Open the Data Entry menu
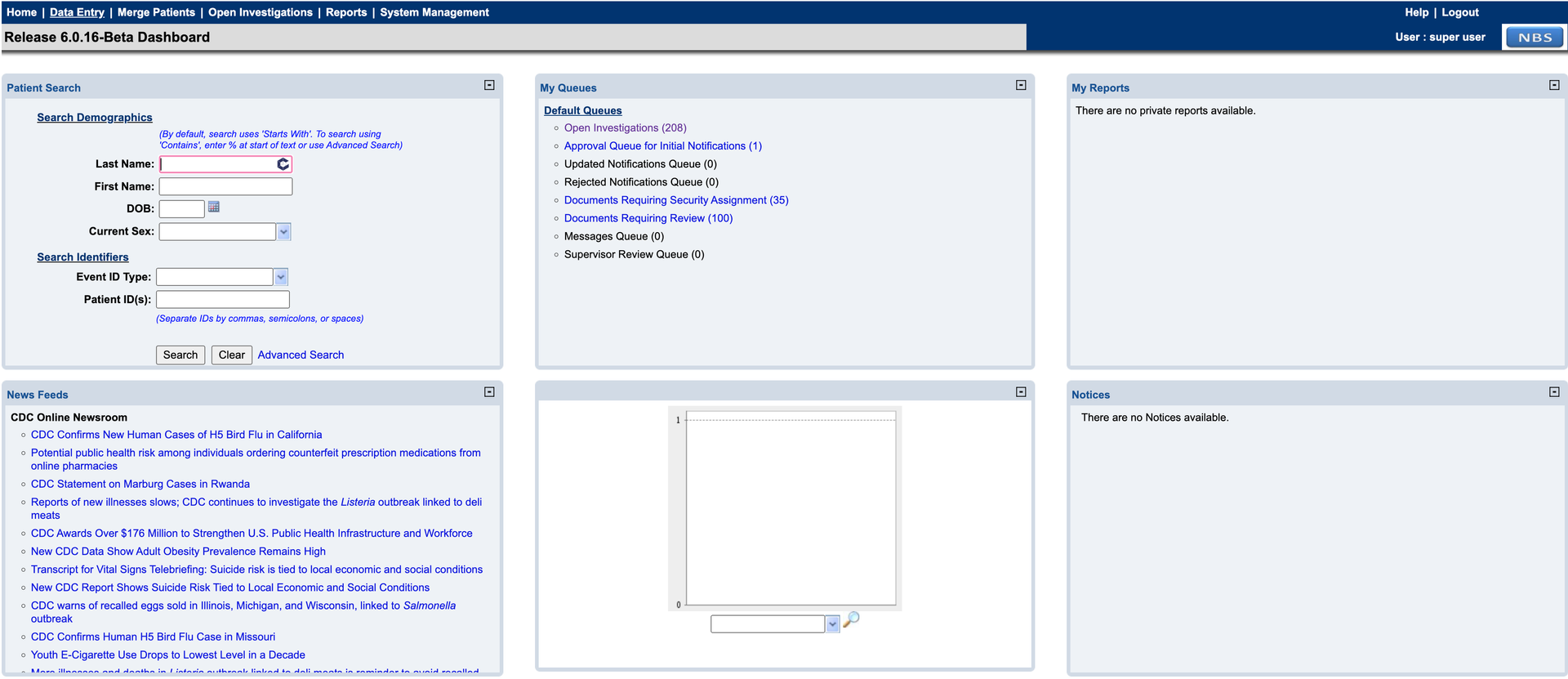Viewport: 1568px width, 679px height. point(77,12)
